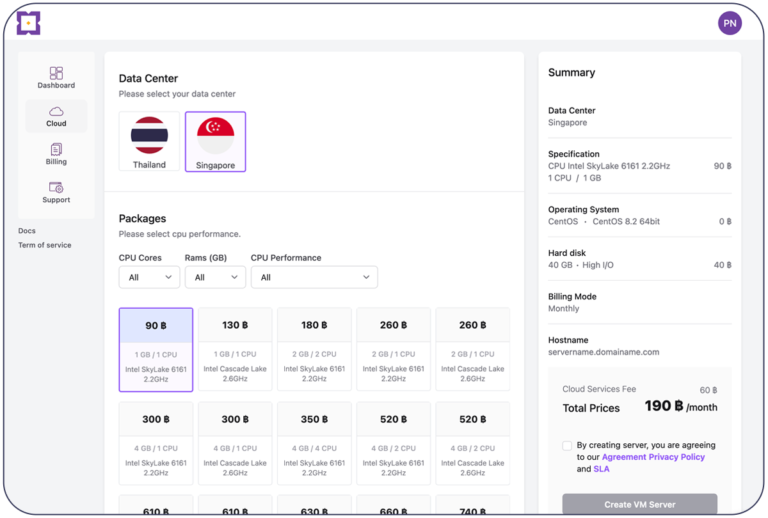Open the Docs sidebar link
Screen dimensions: 768x518
(x=27, y=231)
